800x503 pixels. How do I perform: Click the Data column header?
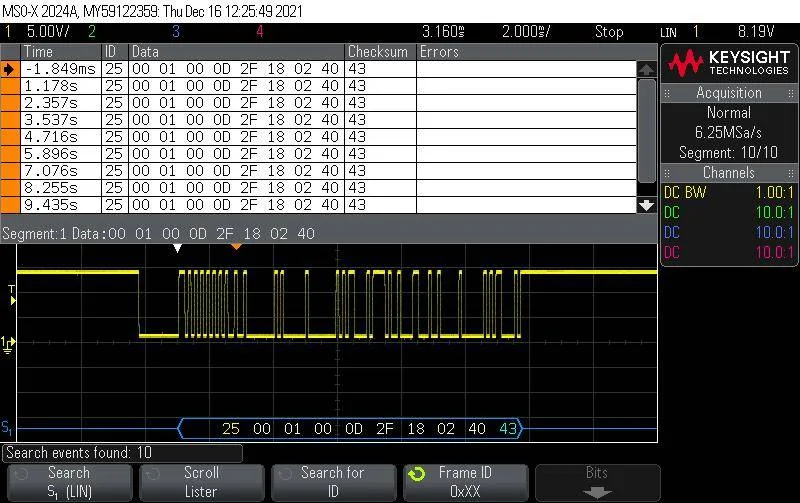click(236, 52)
